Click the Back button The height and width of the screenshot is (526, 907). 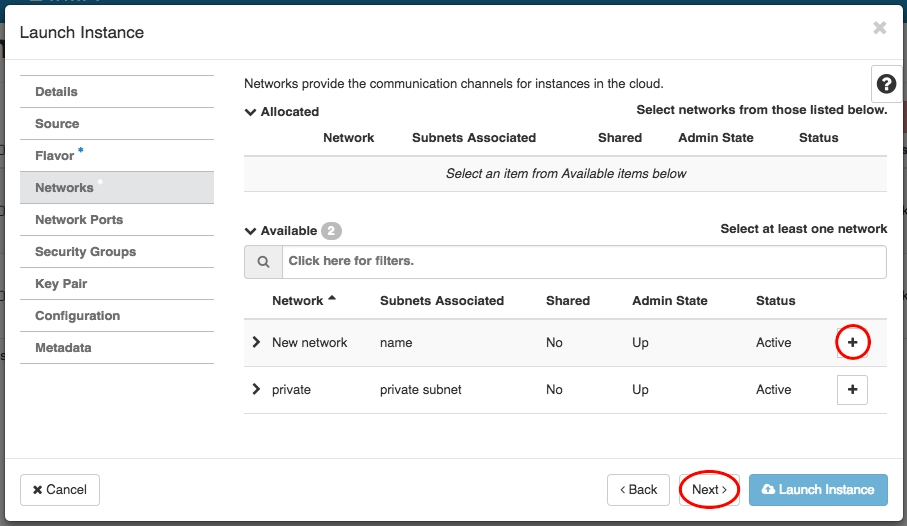[638, 490]
